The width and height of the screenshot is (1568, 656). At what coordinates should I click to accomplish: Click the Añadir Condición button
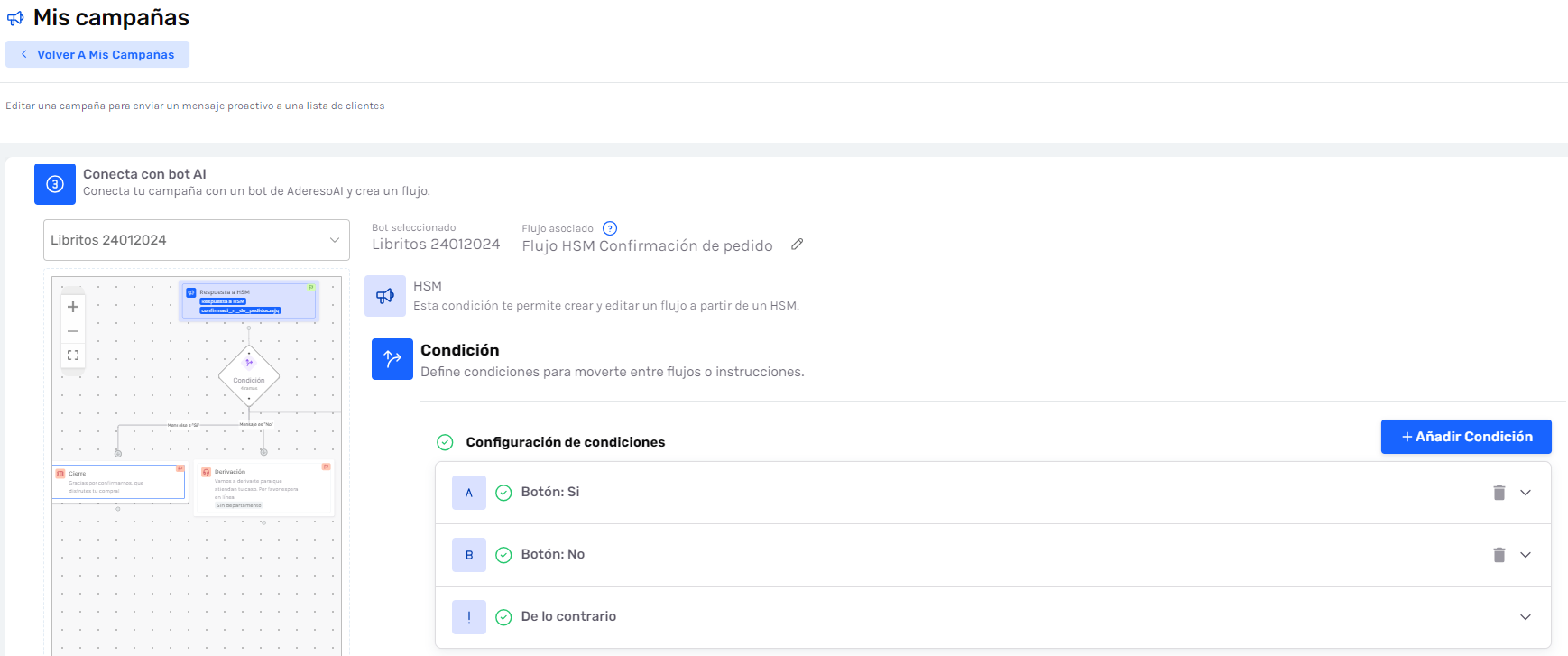[1466, 437]
